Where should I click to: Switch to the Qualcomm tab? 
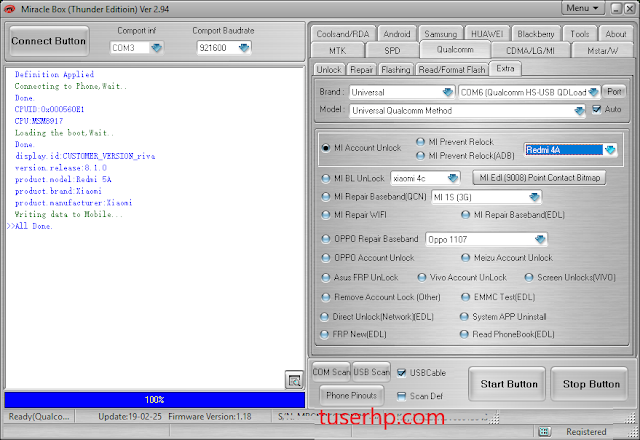coord(455,49)
